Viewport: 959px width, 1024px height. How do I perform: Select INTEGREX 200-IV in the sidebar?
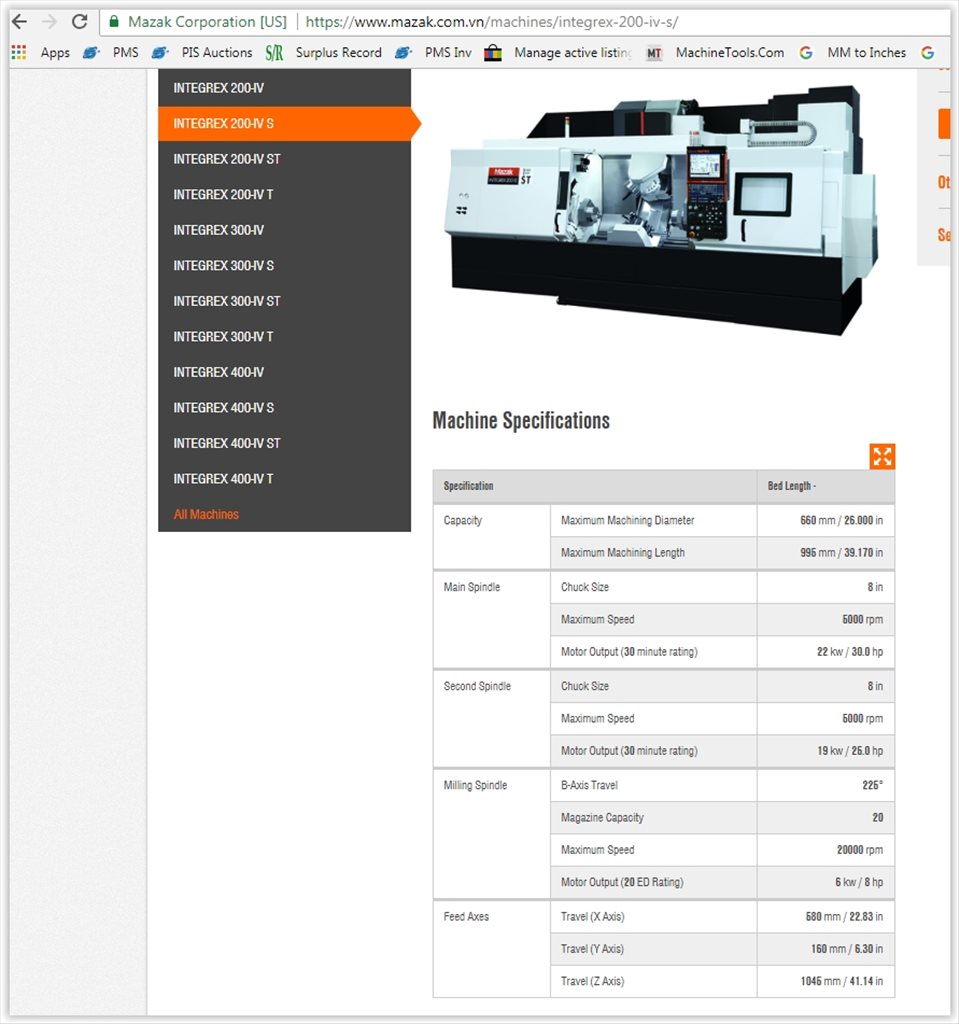(284, 88)
